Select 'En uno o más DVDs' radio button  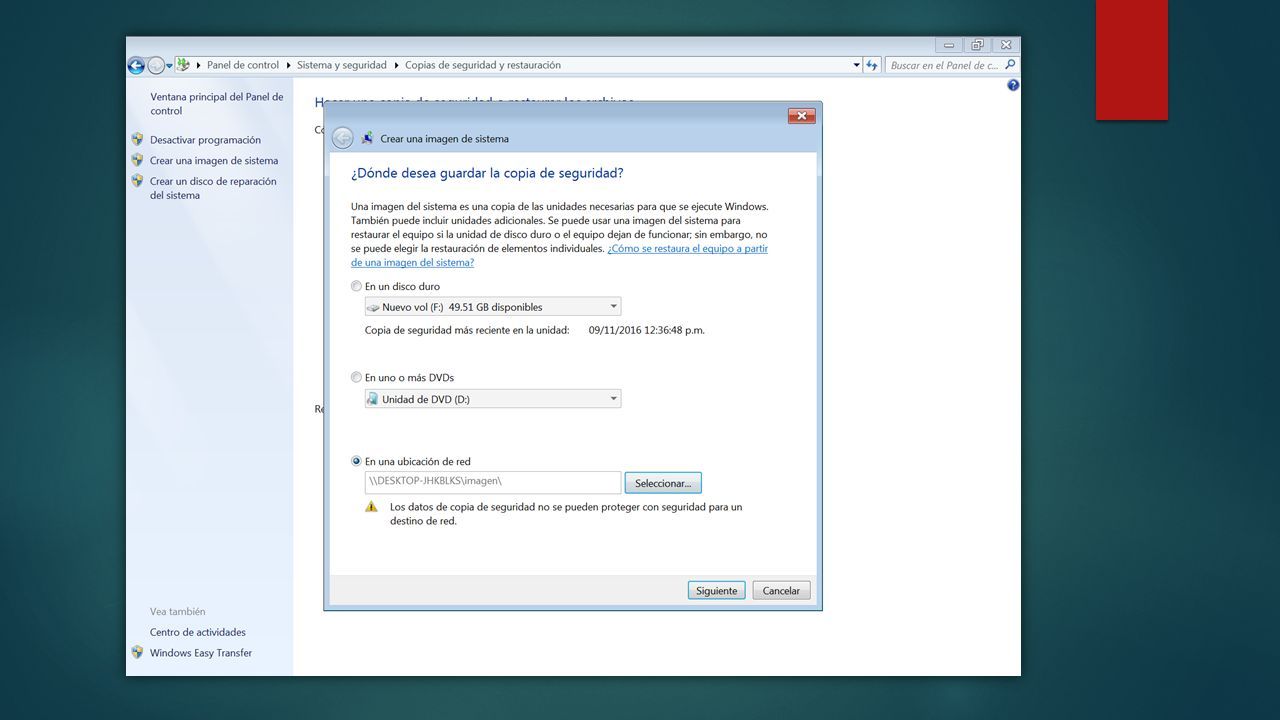[x=356, y=378]
